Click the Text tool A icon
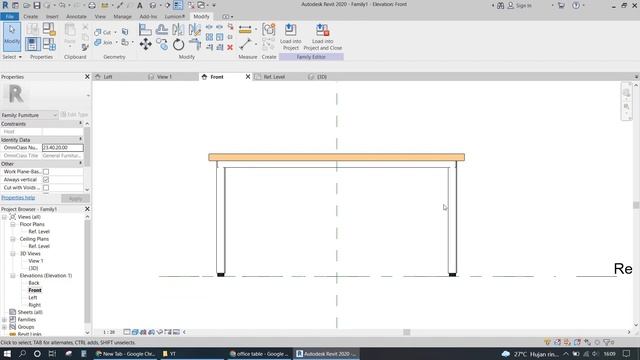This screenshot has height=360, width=640. coord(140,5)
